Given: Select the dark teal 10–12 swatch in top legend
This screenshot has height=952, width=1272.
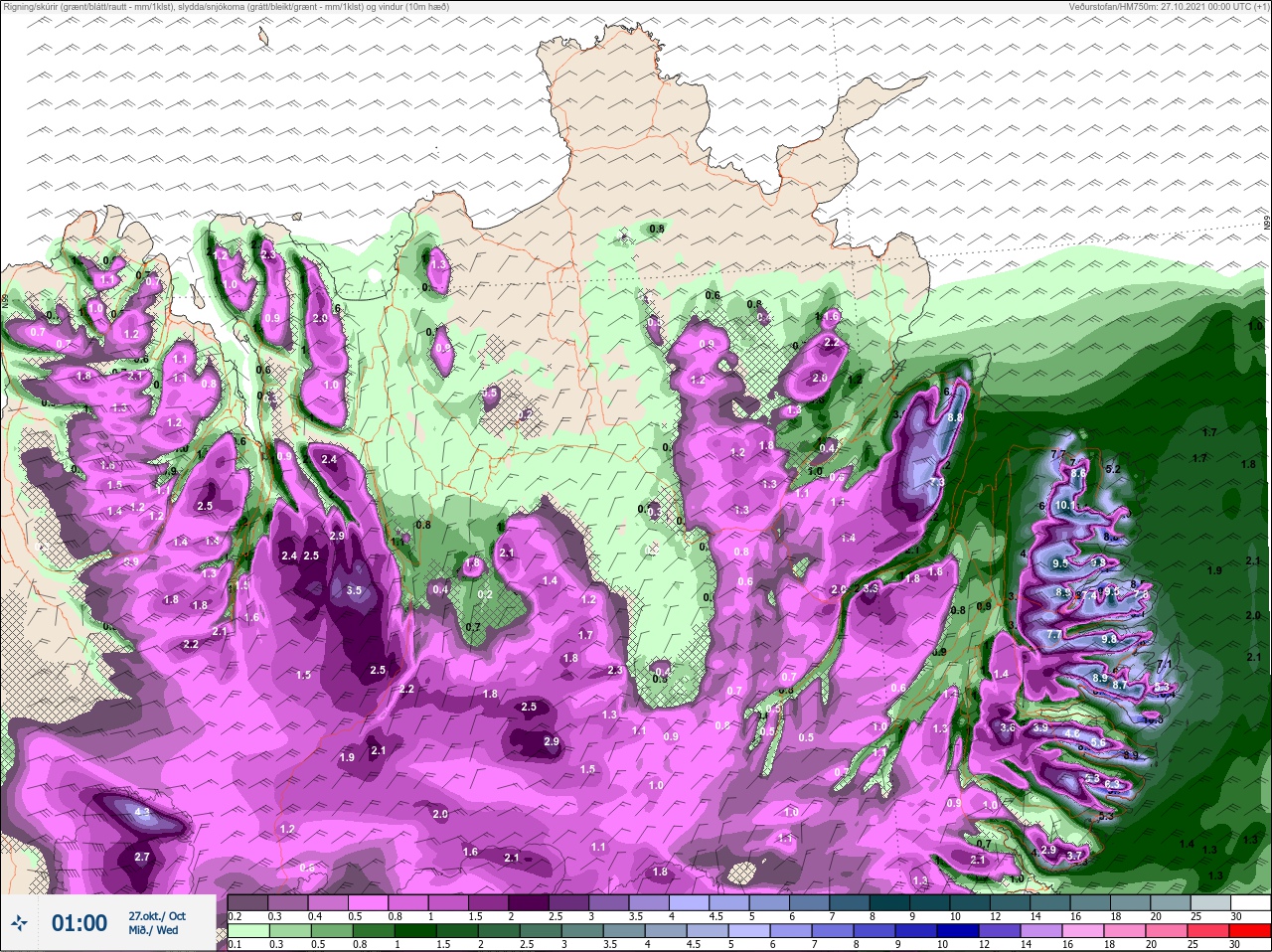Looking at the screenshot, I should (x=970, y=902).
